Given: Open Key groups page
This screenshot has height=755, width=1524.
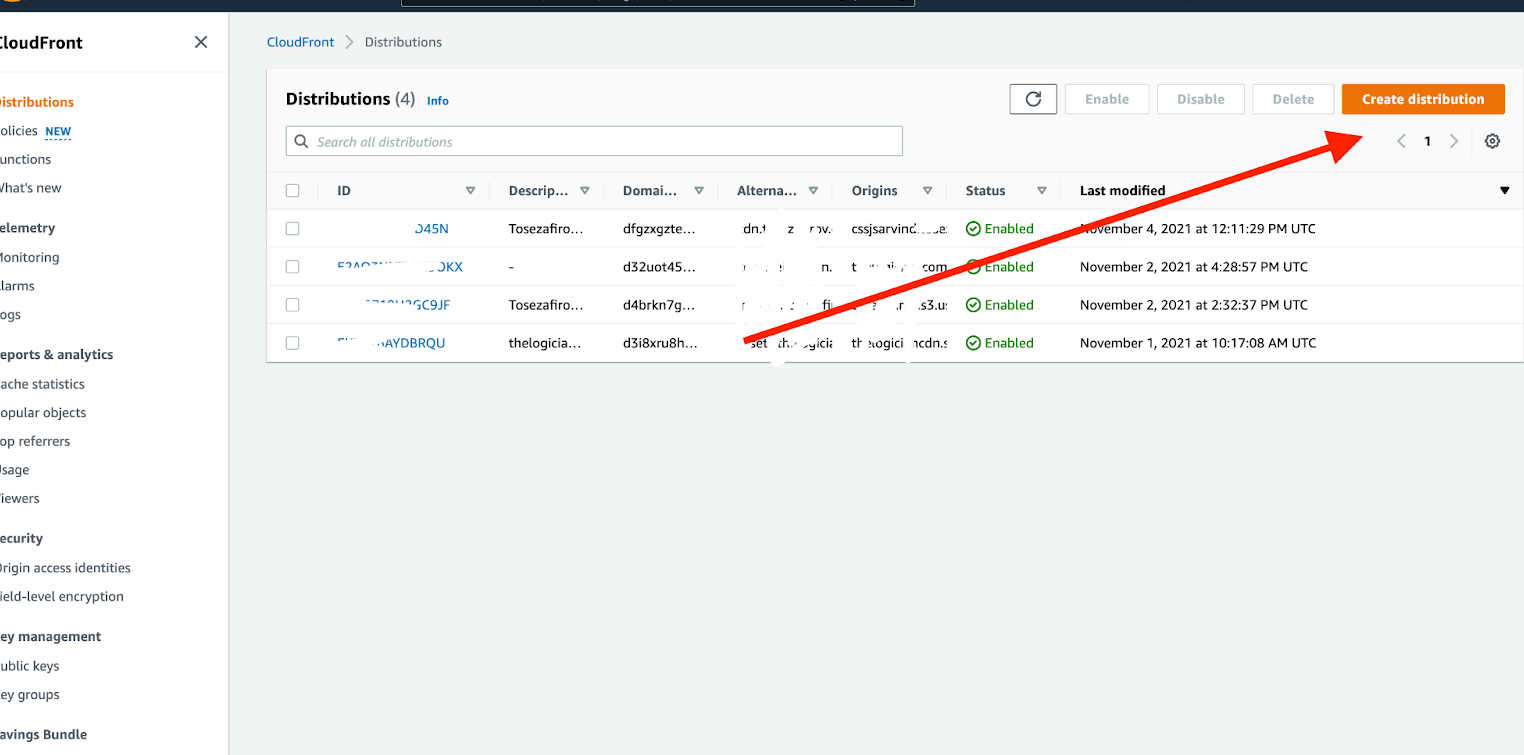Looking at the screenshot, I should 29,695.
